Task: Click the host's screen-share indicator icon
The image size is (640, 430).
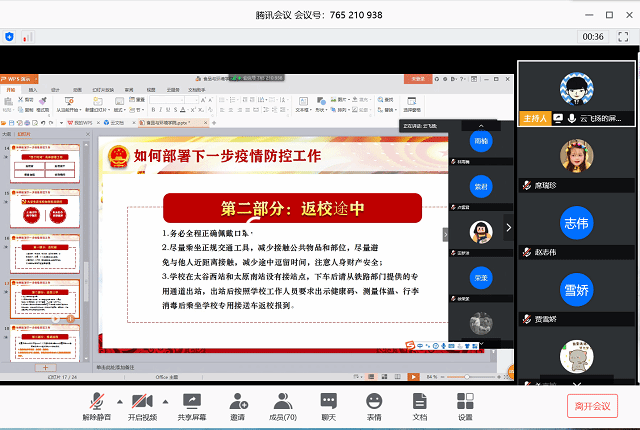Action: tap(558, 118)
